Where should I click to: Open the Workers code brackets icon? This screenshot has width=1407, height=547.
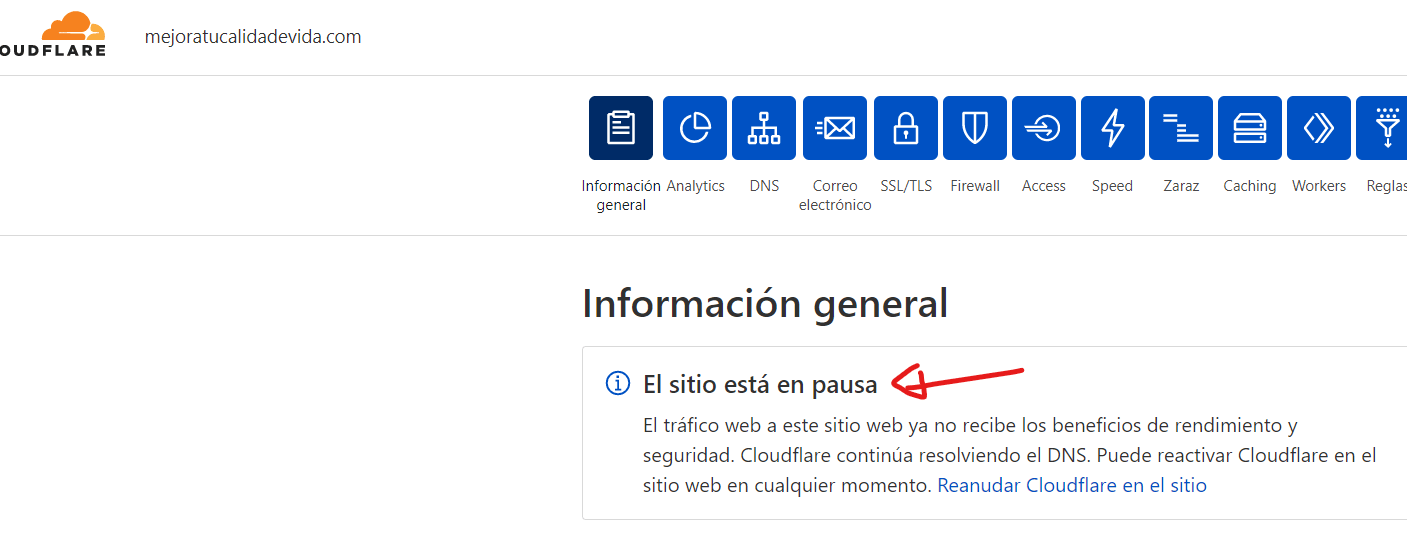(x=1319, y=128)
